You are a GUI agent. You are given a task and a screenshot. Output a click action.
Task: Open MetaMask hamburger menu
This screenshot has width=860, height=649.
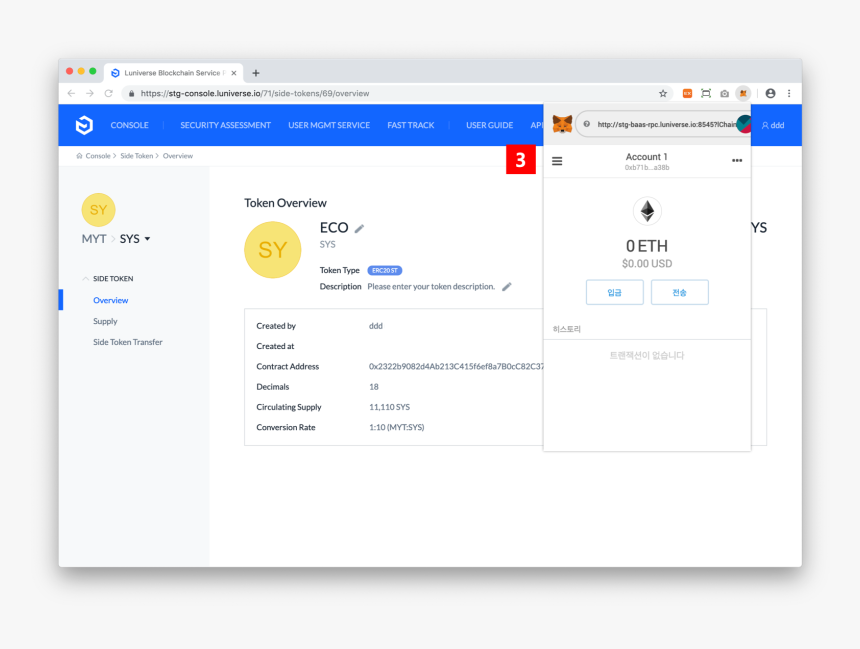pyautogui.click(x=557, y=161)
